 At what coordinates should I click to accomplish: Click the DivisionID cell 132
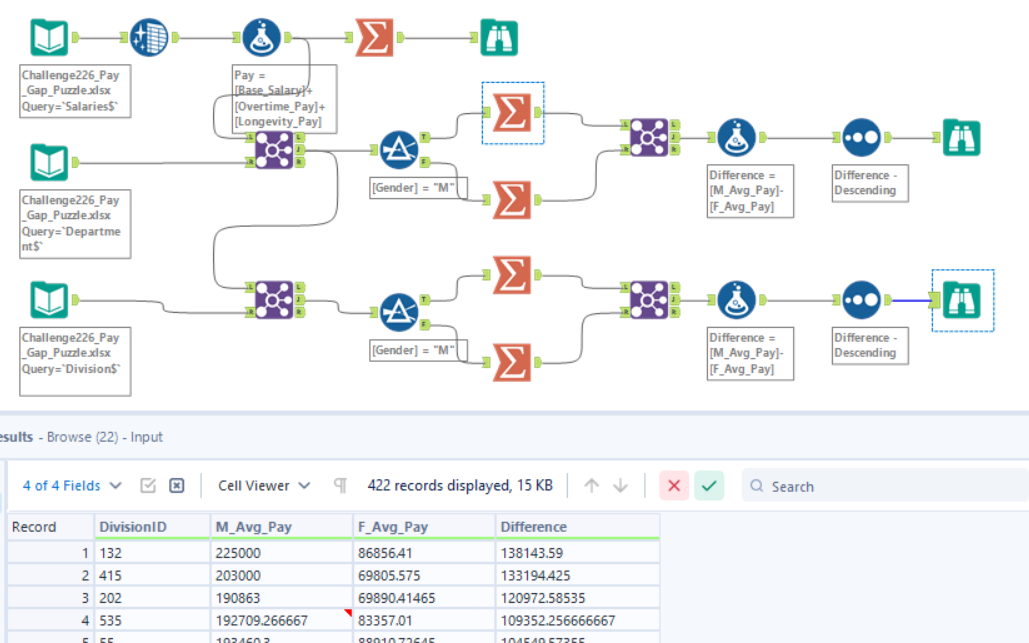(x=152, y=553)
